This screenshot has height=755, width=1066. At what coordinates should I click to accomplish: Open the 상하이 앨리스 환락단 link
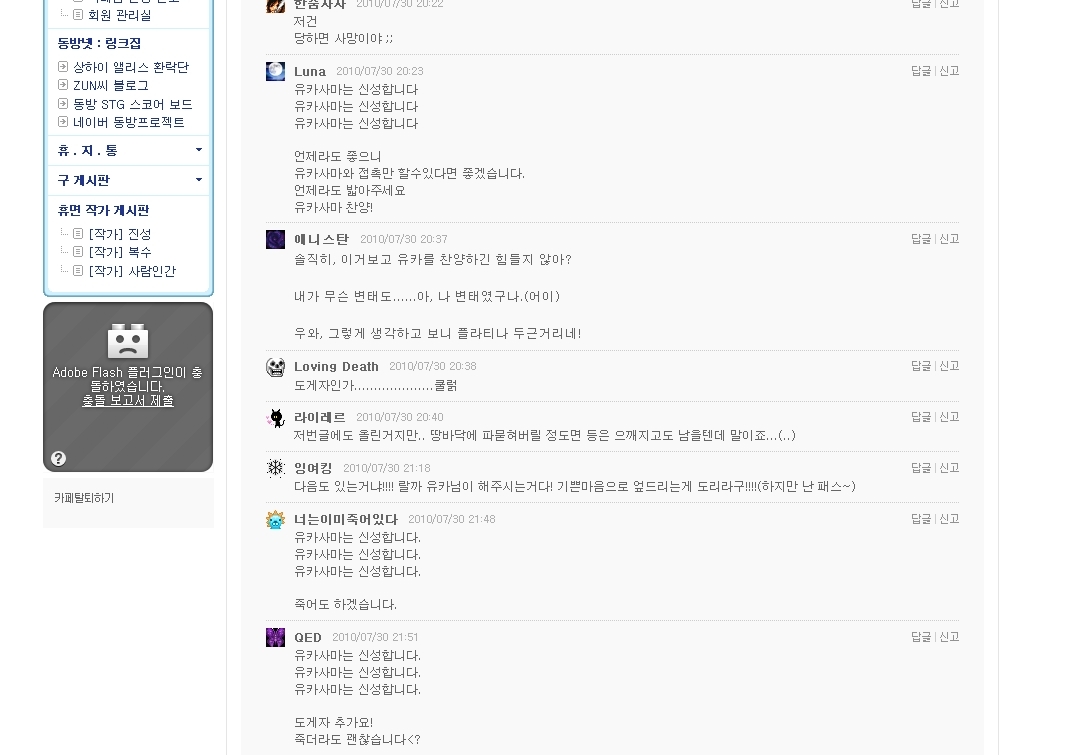point(131,67)
